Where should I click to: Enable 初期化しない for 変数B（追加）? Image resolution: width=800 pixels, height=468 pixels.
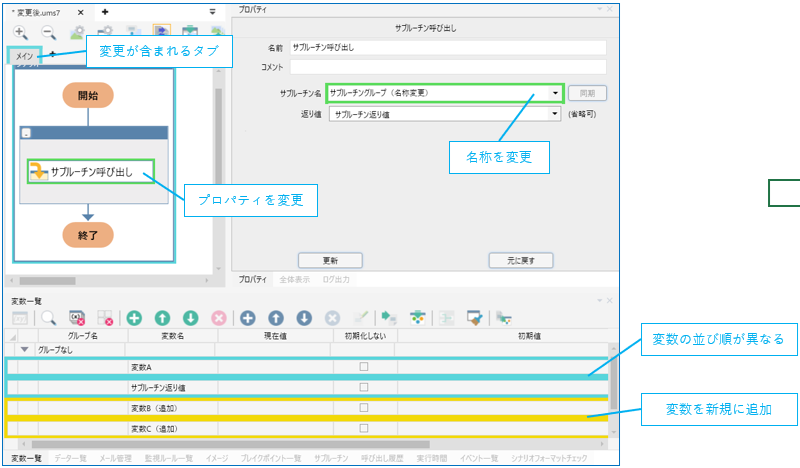pos(364,408)
